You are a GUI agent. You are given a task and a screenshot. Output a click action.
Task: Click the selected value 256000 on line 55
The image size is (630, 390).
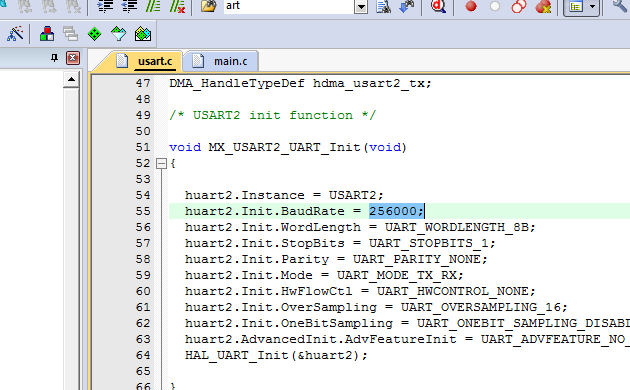(x=396, y=211)
